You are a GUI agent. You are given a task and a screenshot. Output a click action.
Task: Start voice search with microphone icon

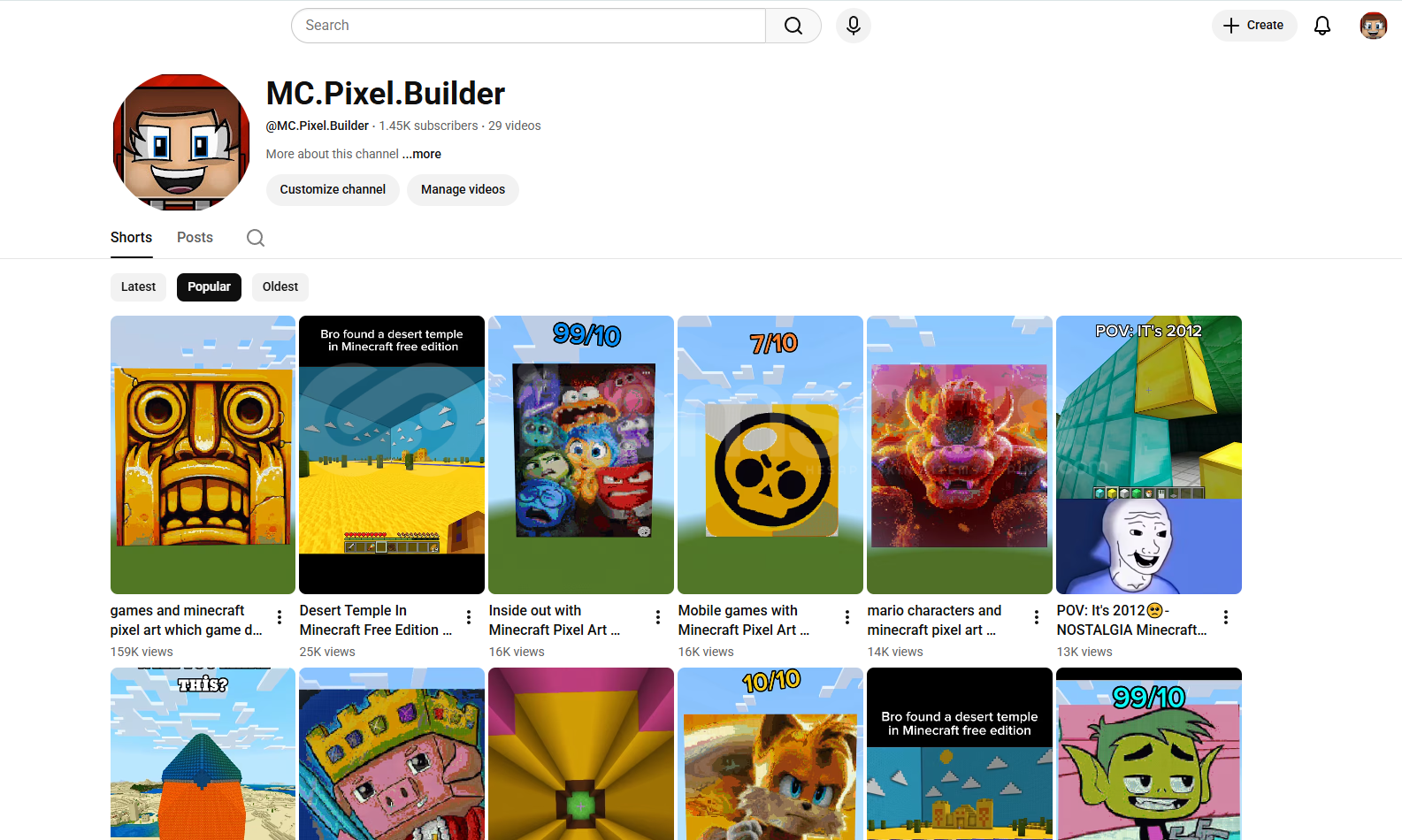pyautogui.click(x=854, y=26)
